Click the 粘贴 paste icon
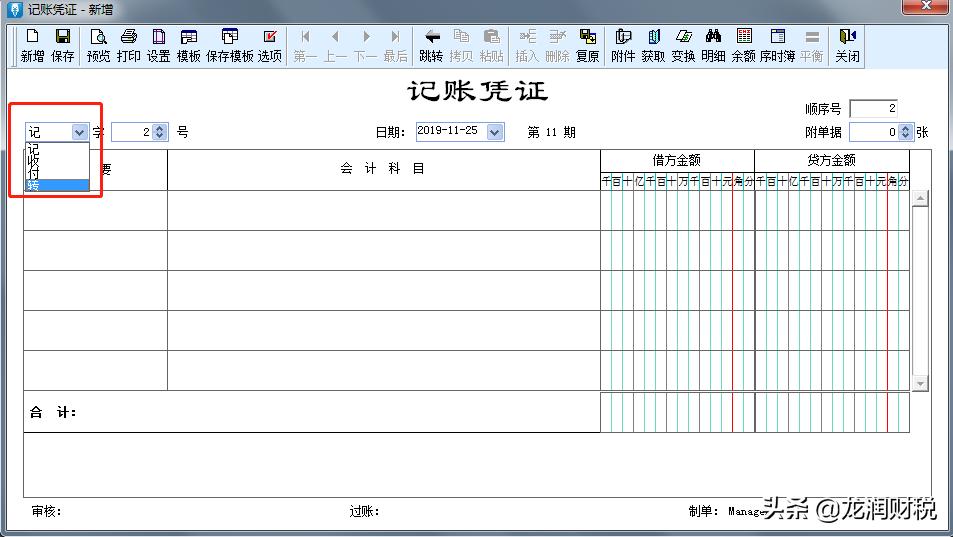Image resolution: width=953 pixels, height=537 pixels. pyautogui.click(x=492, y=46)
